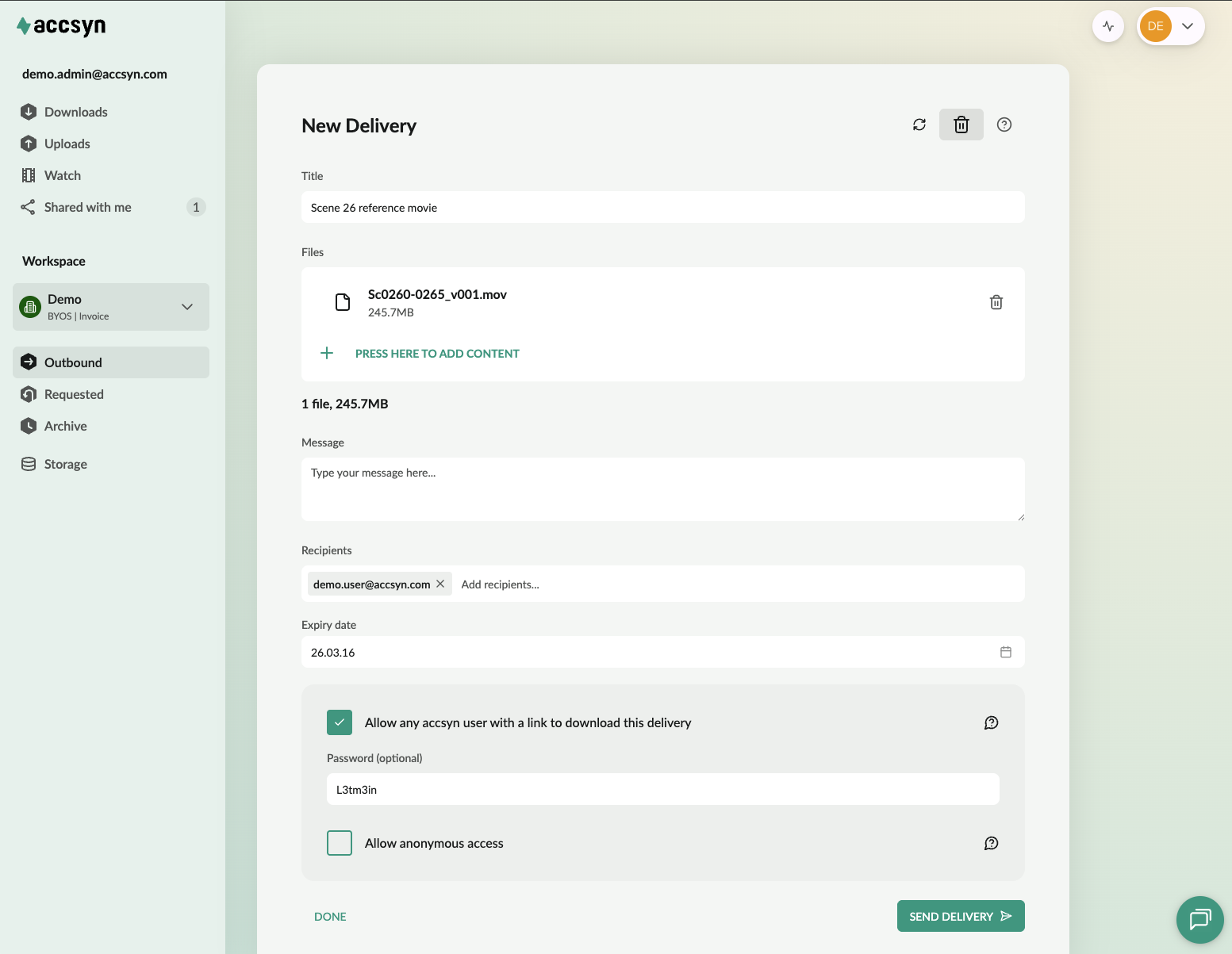Remove the Sc0260-0265_v001.mov file with its trash icon
Image resolution: width=1232 pixels, height=954 pixels.
[996, 302]
